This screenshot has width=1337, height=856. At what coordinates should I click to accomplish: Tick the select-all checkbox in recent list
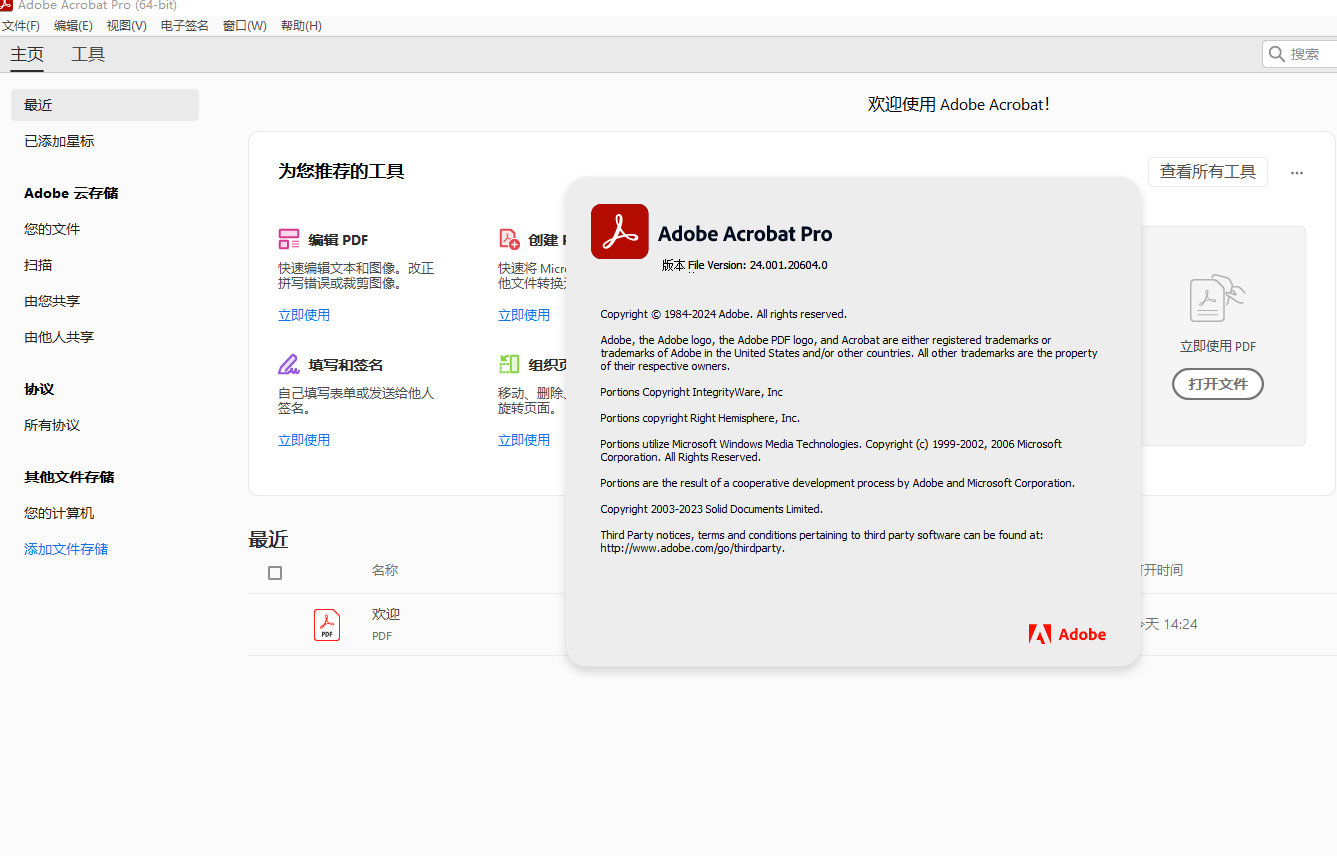click(x=275, y=573)
